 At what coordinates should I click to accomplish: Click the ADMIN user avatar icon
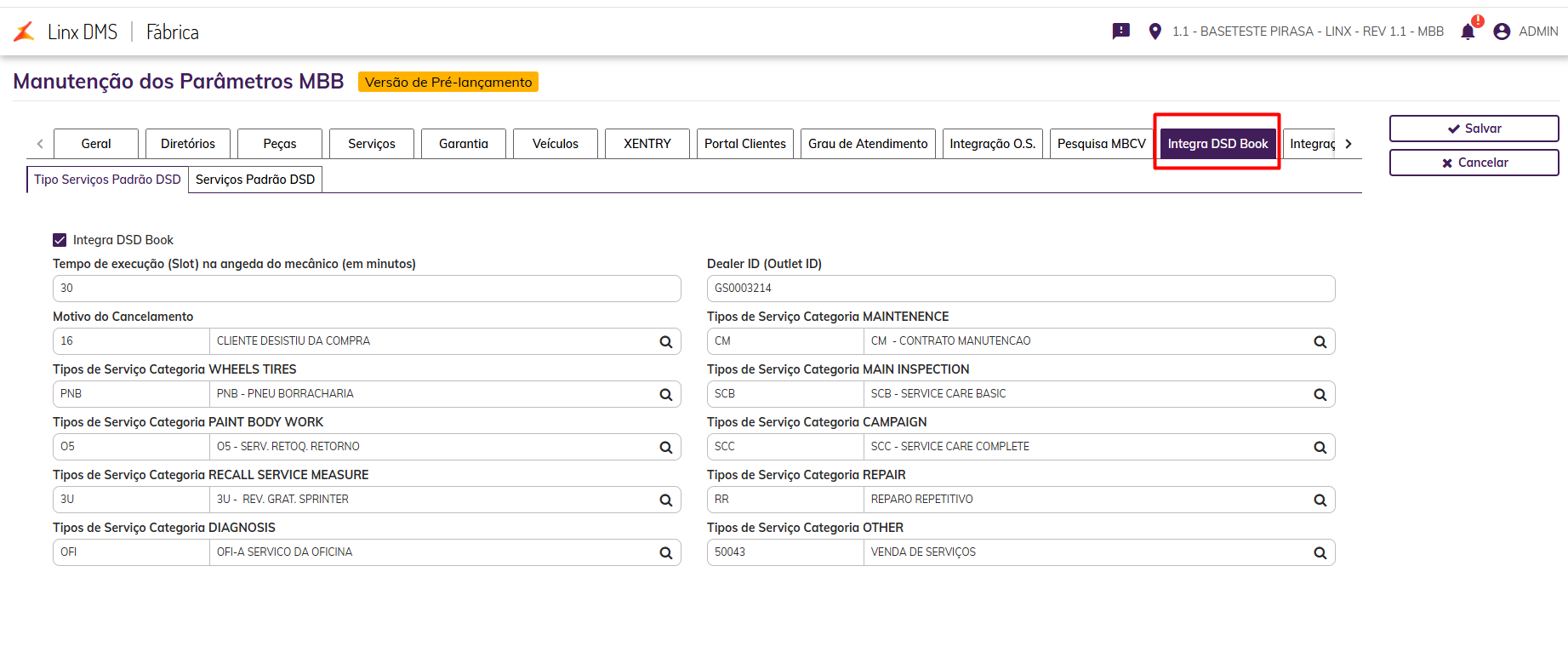tap(1502, 31)
